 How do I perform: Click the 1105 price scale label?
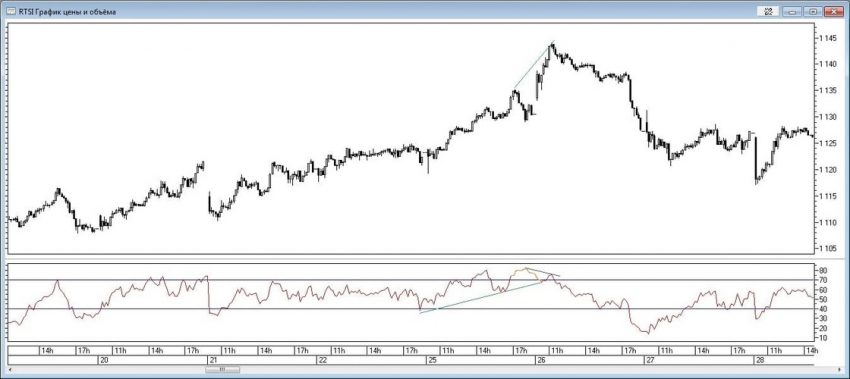(828, 248)
